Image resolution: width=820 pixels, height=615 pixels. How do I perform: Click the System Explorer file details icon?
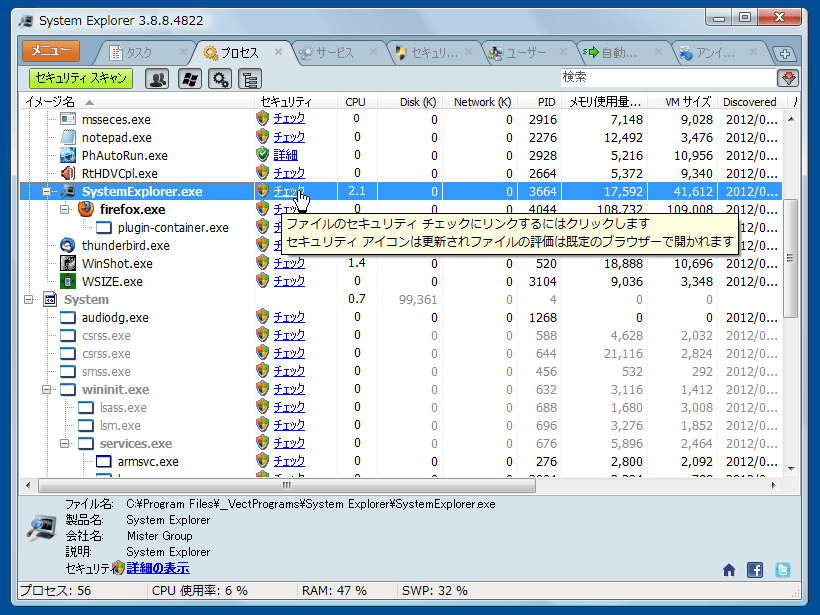[x=41, y=529]
